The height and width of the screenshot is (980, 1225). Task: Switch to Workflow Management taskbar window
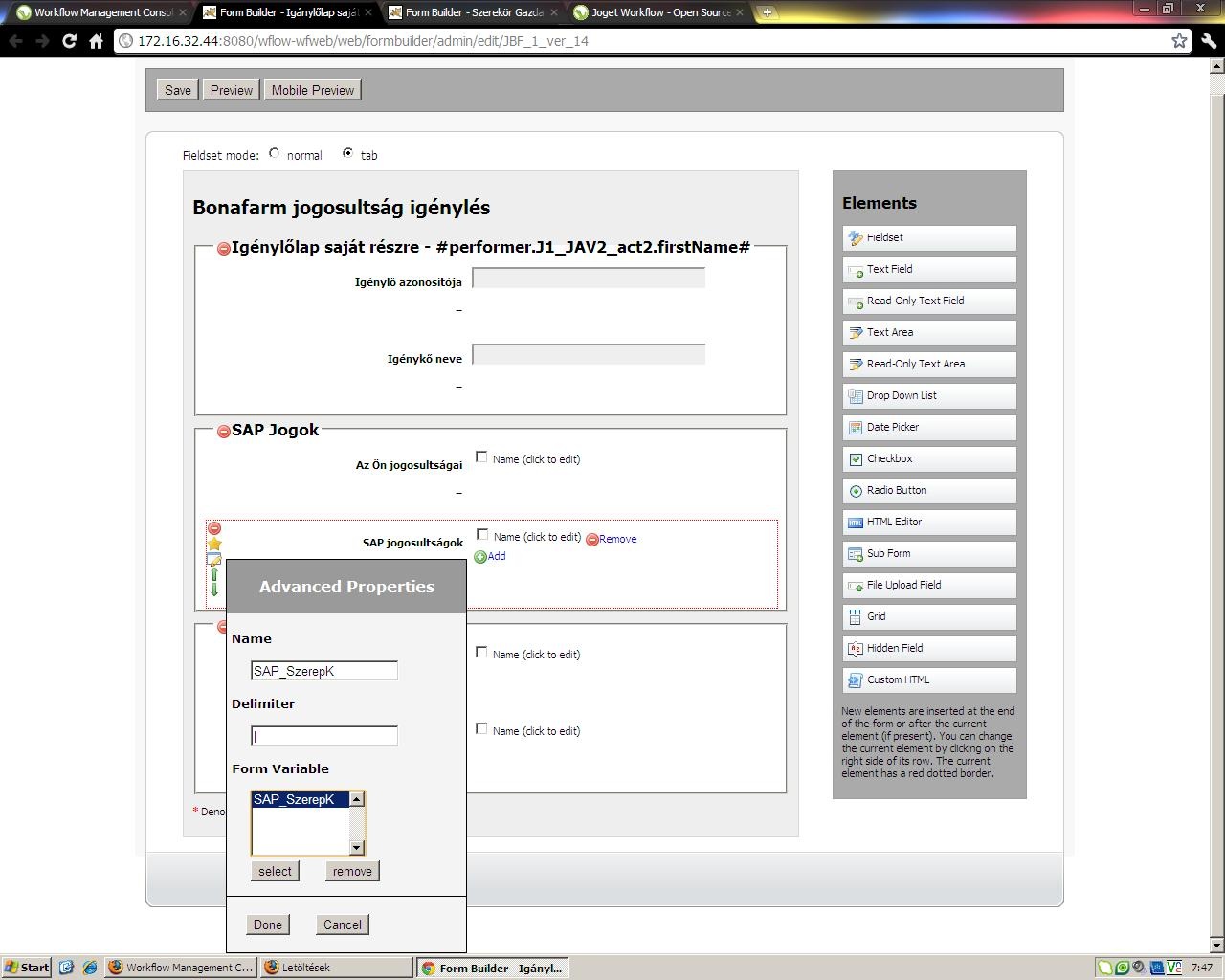pyautogui.click(x=181, y=968)
